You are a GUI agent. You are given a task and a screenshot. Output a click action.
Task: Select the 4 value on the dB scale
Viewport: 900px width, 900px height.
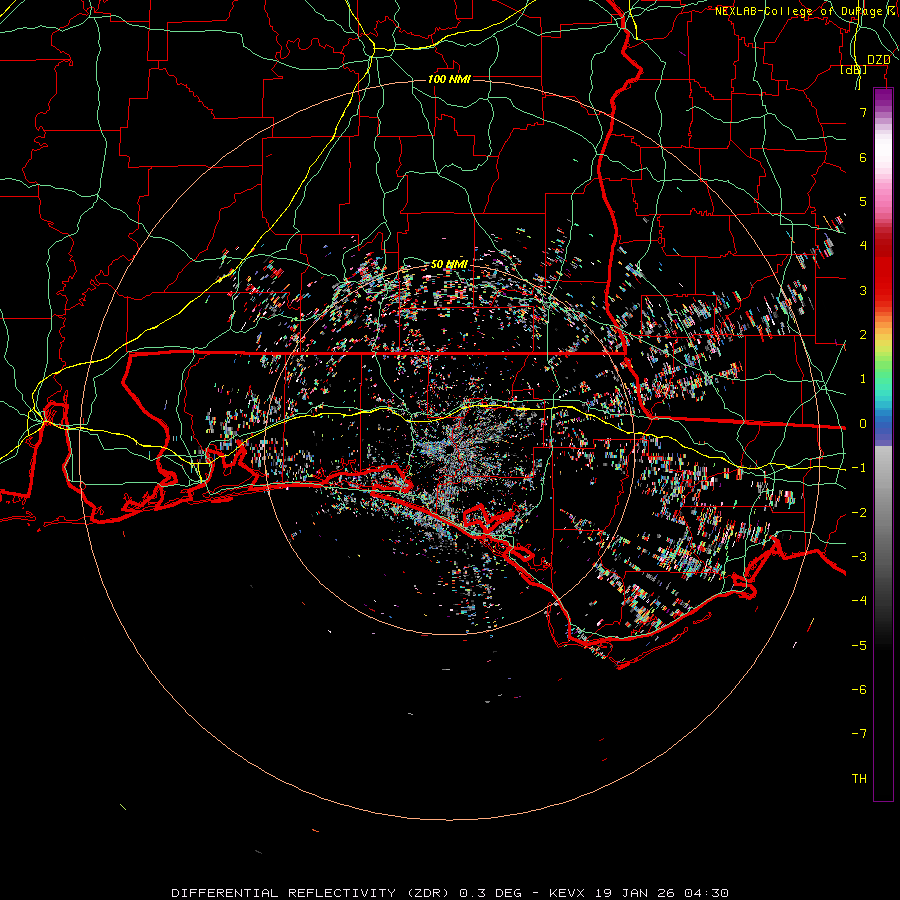pos(863,246)
